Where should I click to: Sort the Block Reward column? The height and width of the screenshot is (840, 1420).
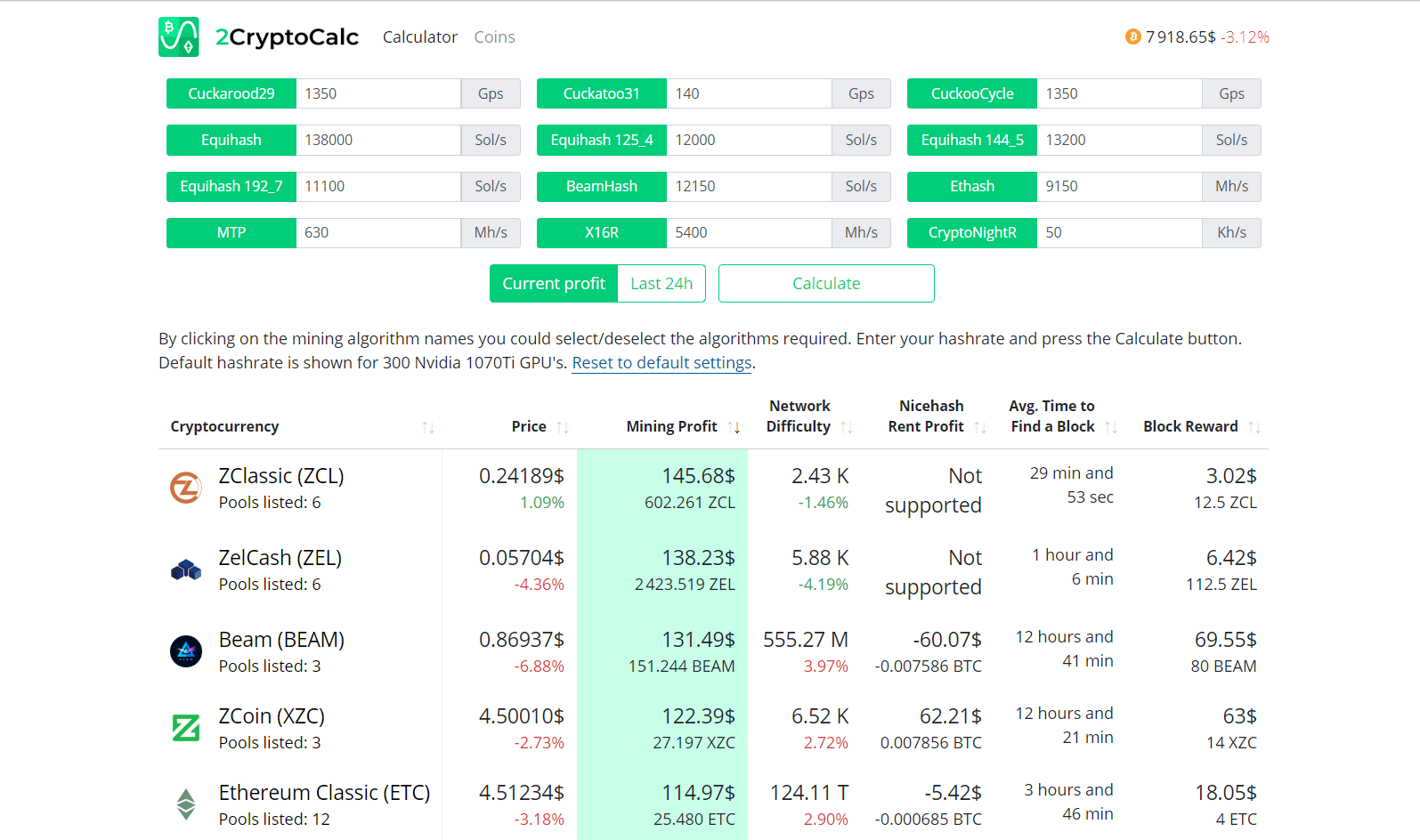point(1254,427)
